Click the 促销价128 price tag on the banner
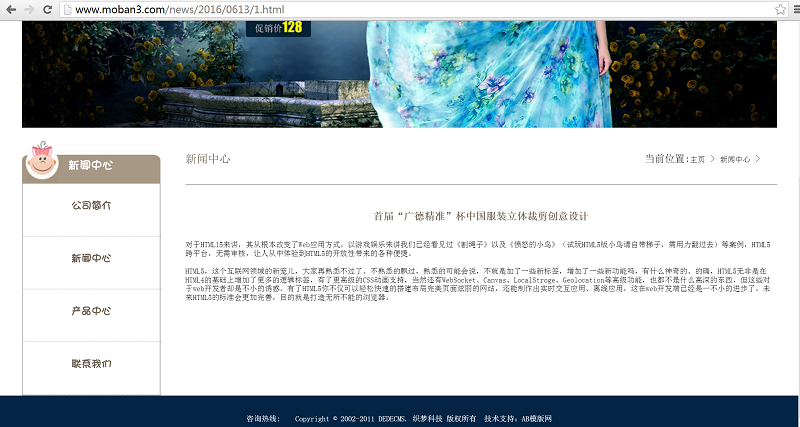Screen dimensions: 800x427 click(x=279, y=28)
